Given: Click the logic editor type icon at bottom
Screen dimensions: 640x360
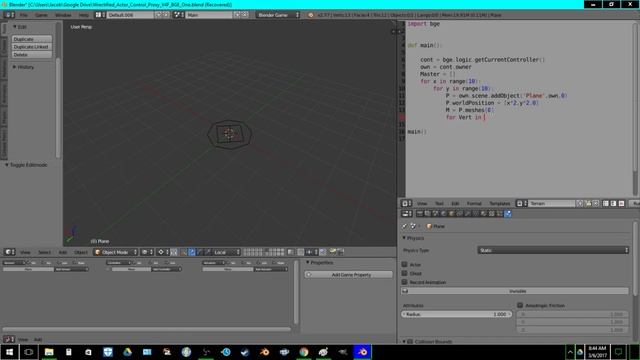Looking at the screenshot, I should point(9,339).
